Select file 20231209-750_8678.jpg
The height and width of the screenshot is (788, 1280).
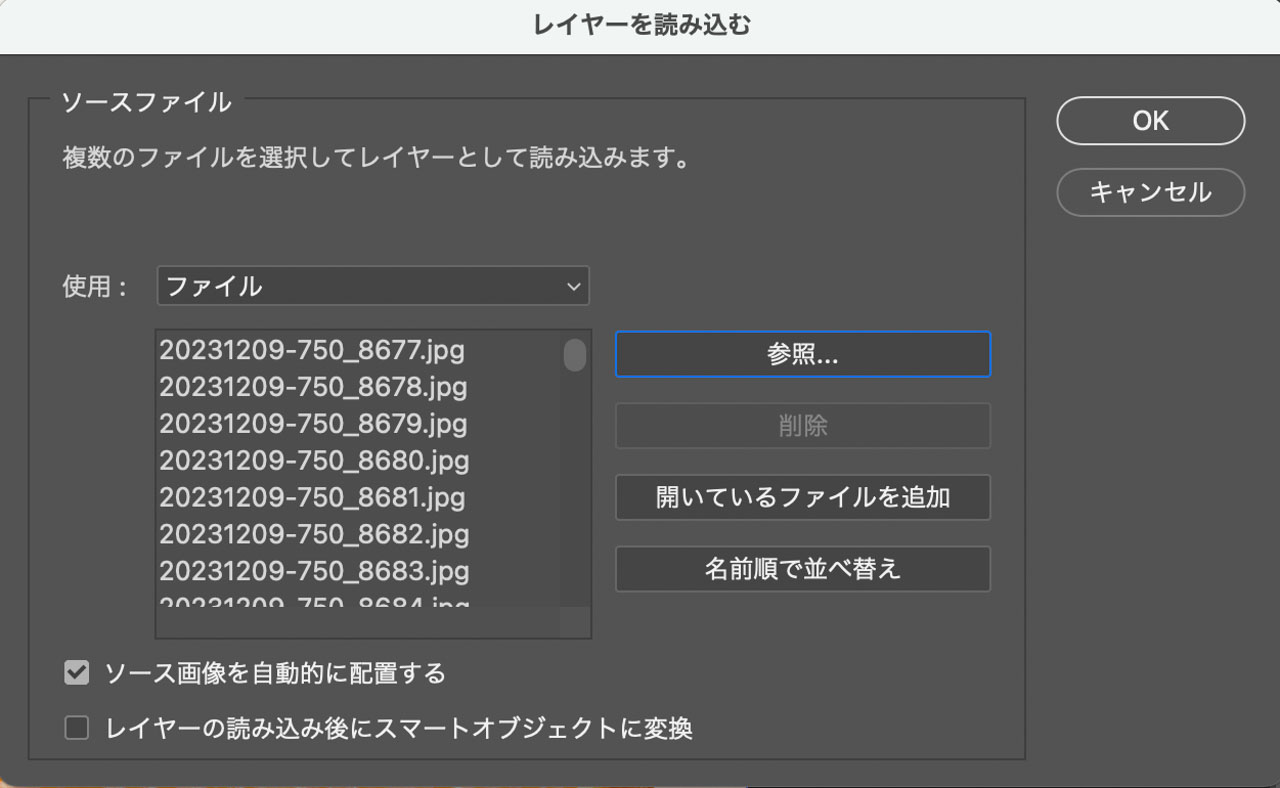pos(313,387)
